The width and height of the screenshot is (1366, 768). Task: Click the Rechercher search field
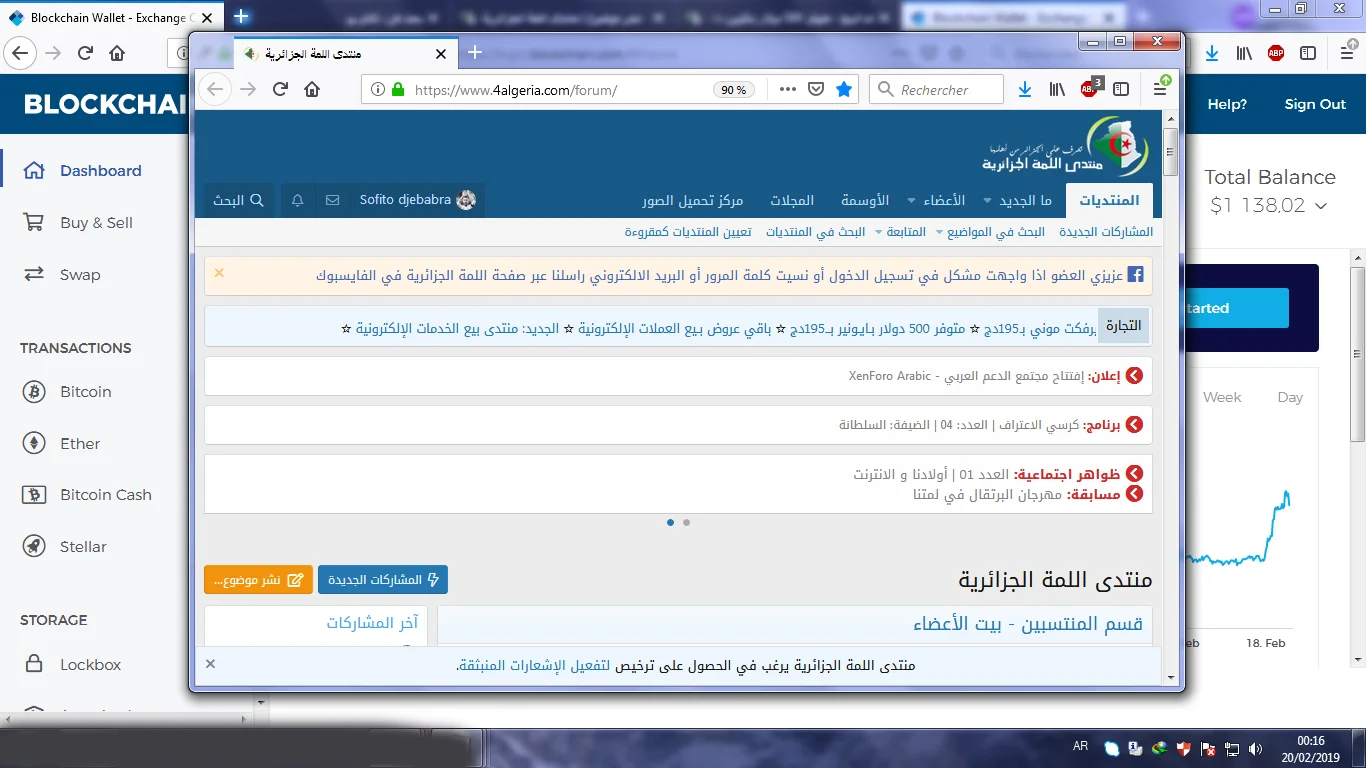[x=946, y=90]
